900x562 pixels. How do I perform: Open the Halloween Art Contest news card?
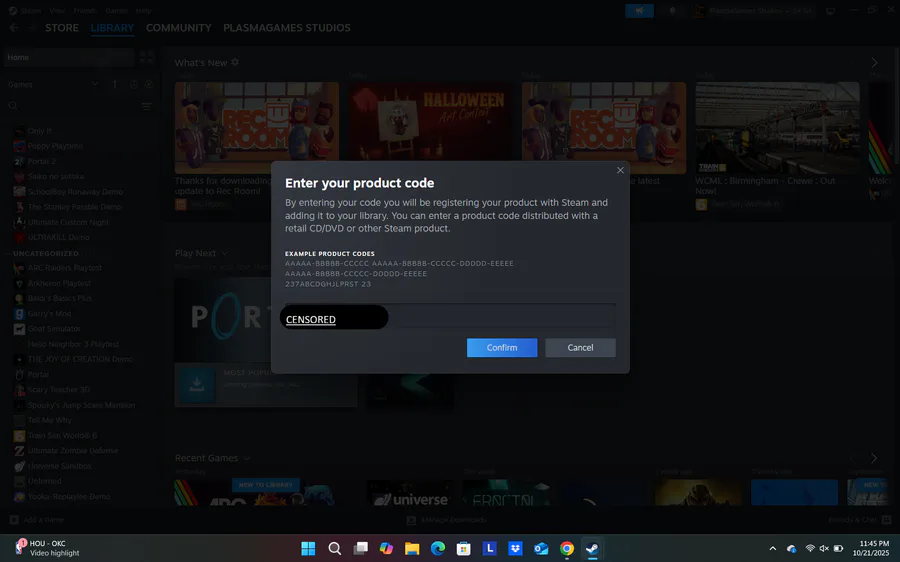point(430,122)
